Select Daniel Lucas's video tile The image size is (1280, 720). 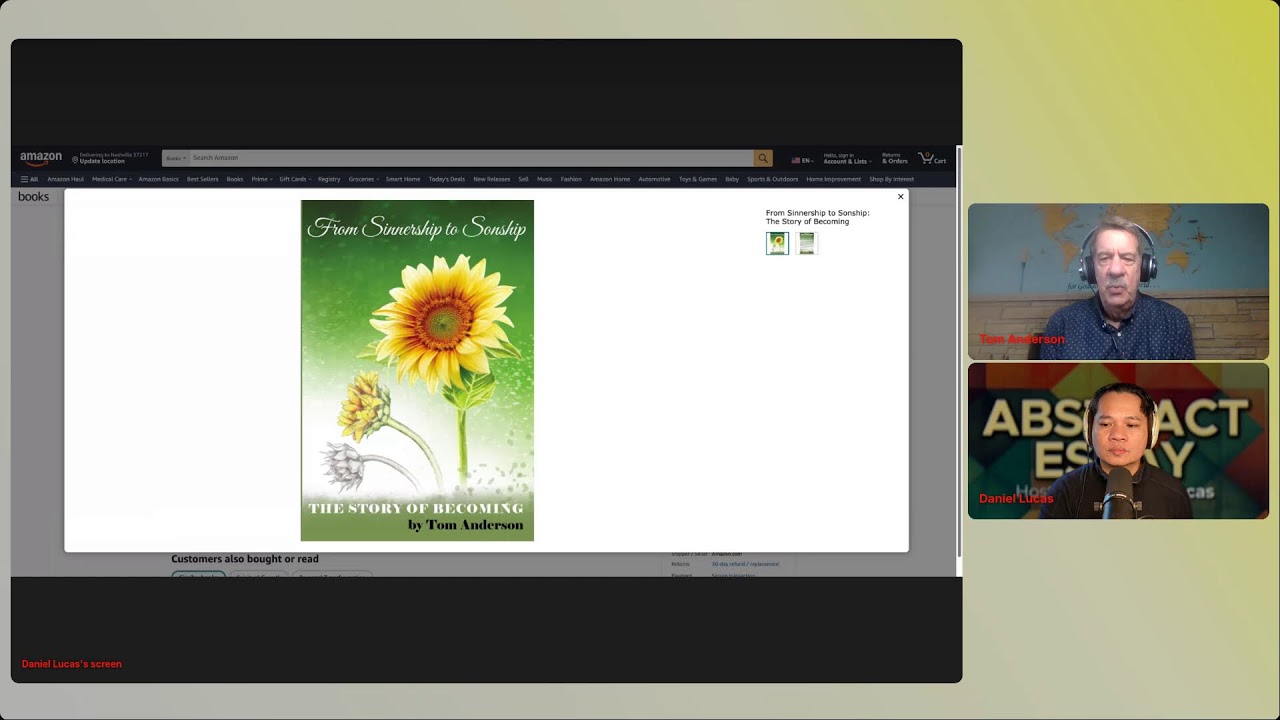coord(1118,441)
